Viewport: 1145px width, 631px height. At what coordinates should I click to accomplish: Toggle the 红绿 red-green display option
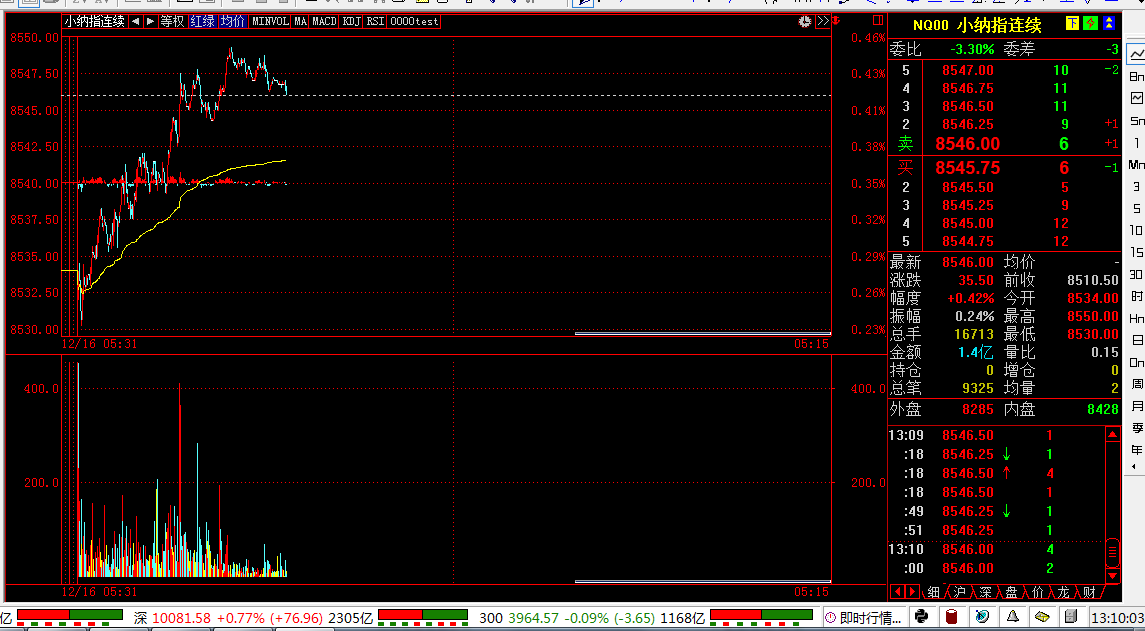[x=202, y=22]
